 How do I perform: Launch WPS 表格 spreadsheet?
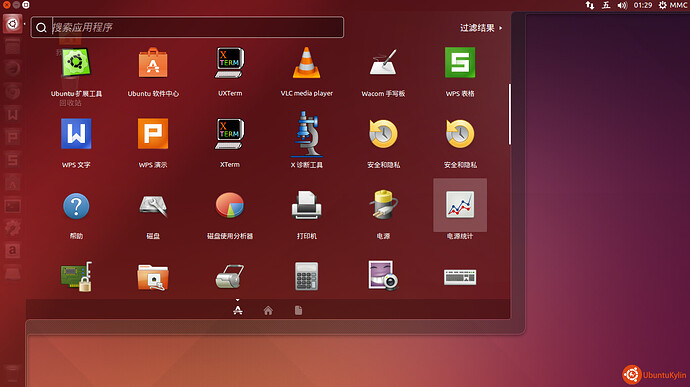tap(460, 63)
